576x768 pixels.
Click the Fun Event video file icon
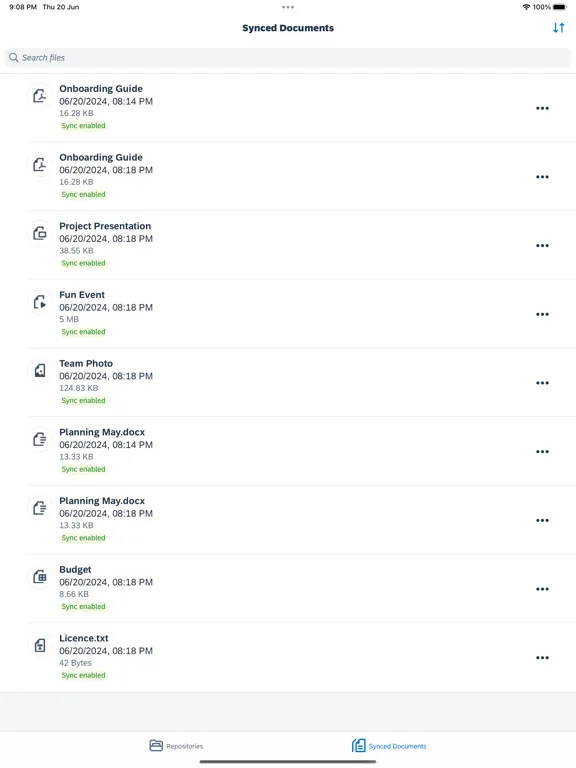40,302
